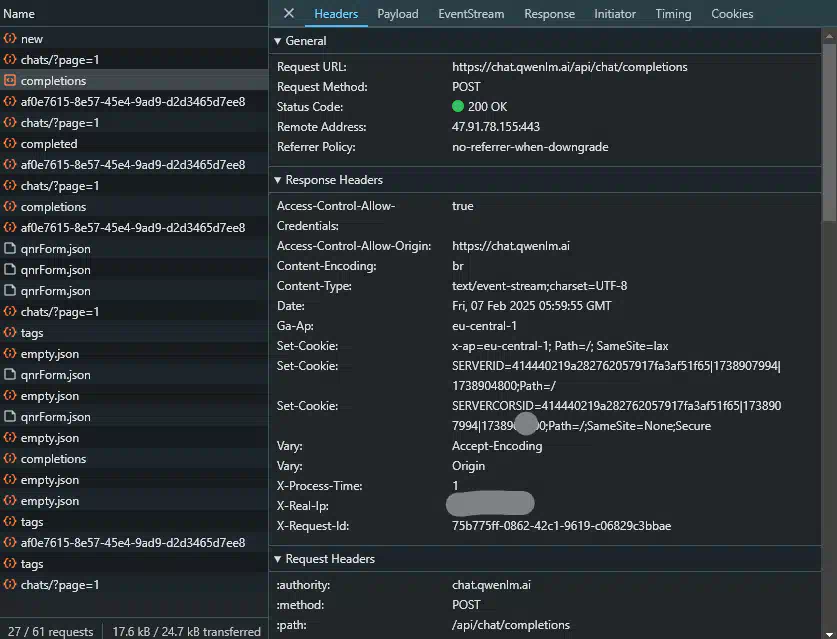The width and height of the screenshot is (837, 639).
Task: Collapse the Request Headers section
Action: click(278, 559)
